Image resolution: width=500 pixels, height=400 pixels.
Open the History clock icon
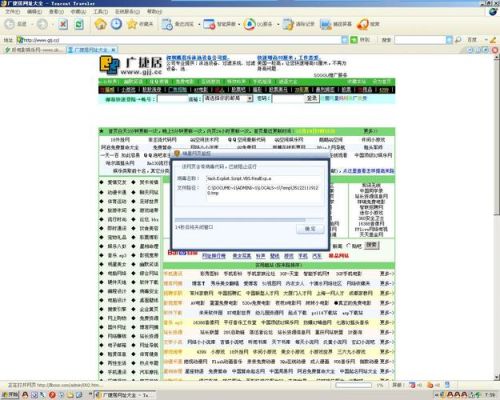116,24
